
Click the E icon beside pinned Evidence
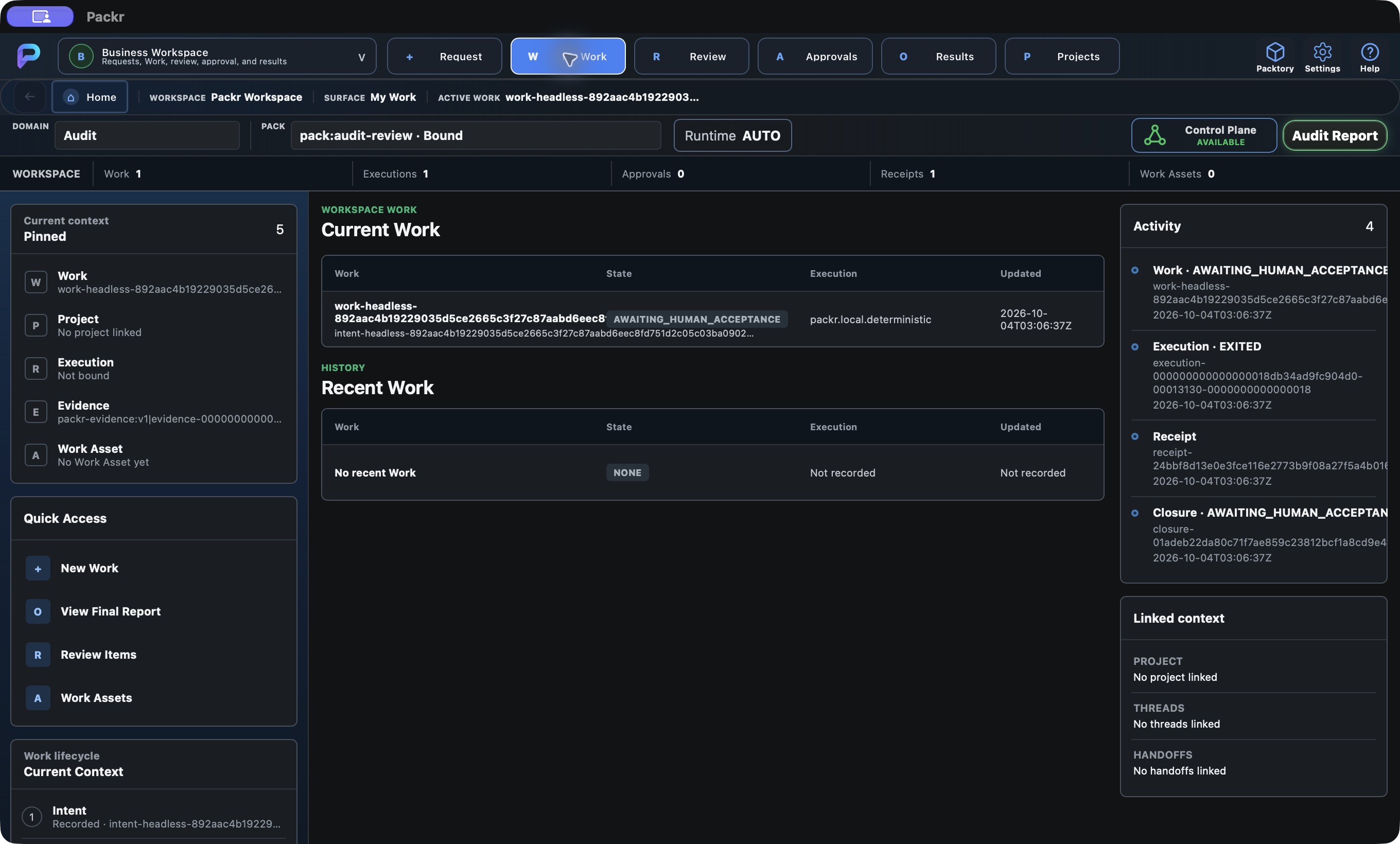coord(36,412)
